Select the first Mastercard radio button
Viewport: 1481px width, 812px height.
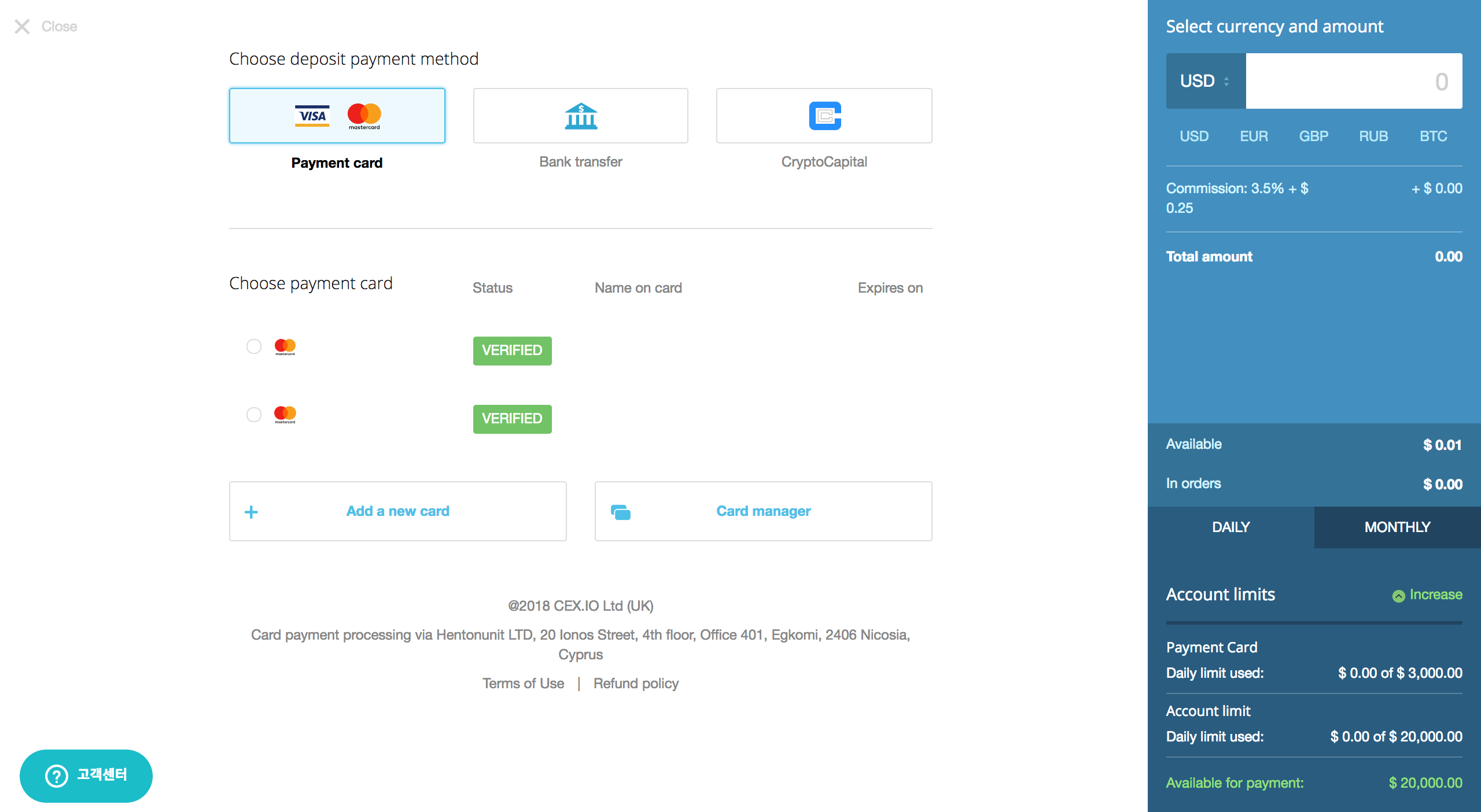[254, 346]
